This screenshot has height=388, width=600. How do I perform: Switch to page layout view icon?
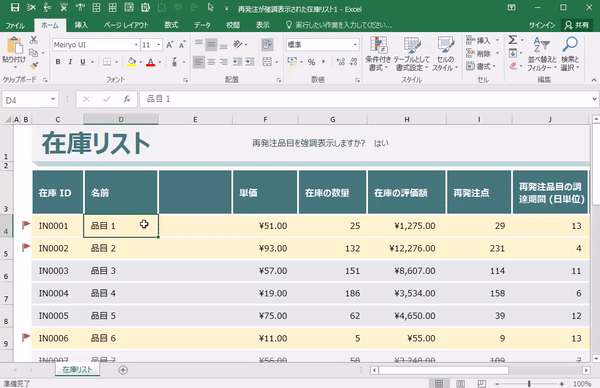460,383
